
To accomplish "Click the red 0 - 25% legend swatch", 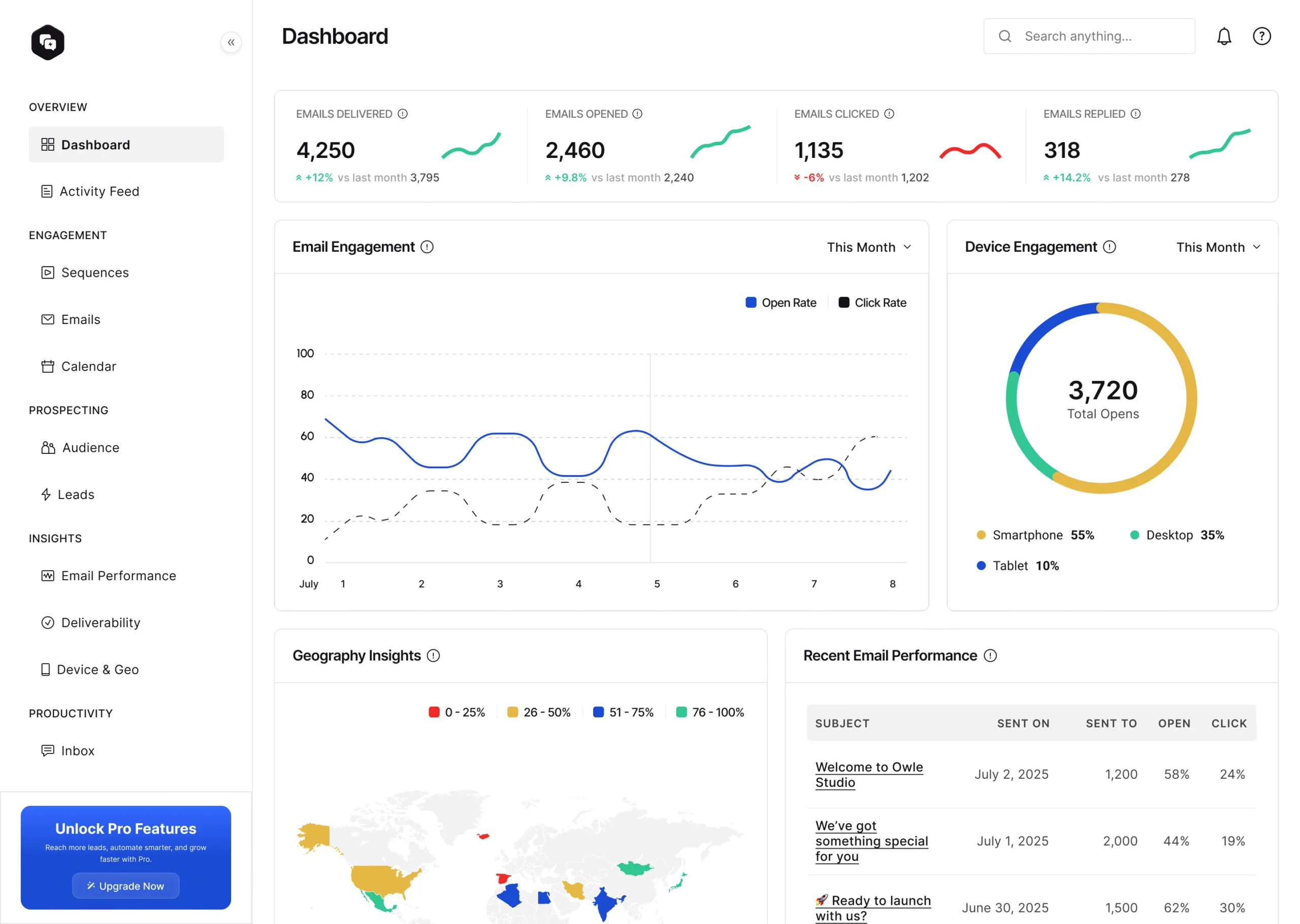I will click(434, 712).
